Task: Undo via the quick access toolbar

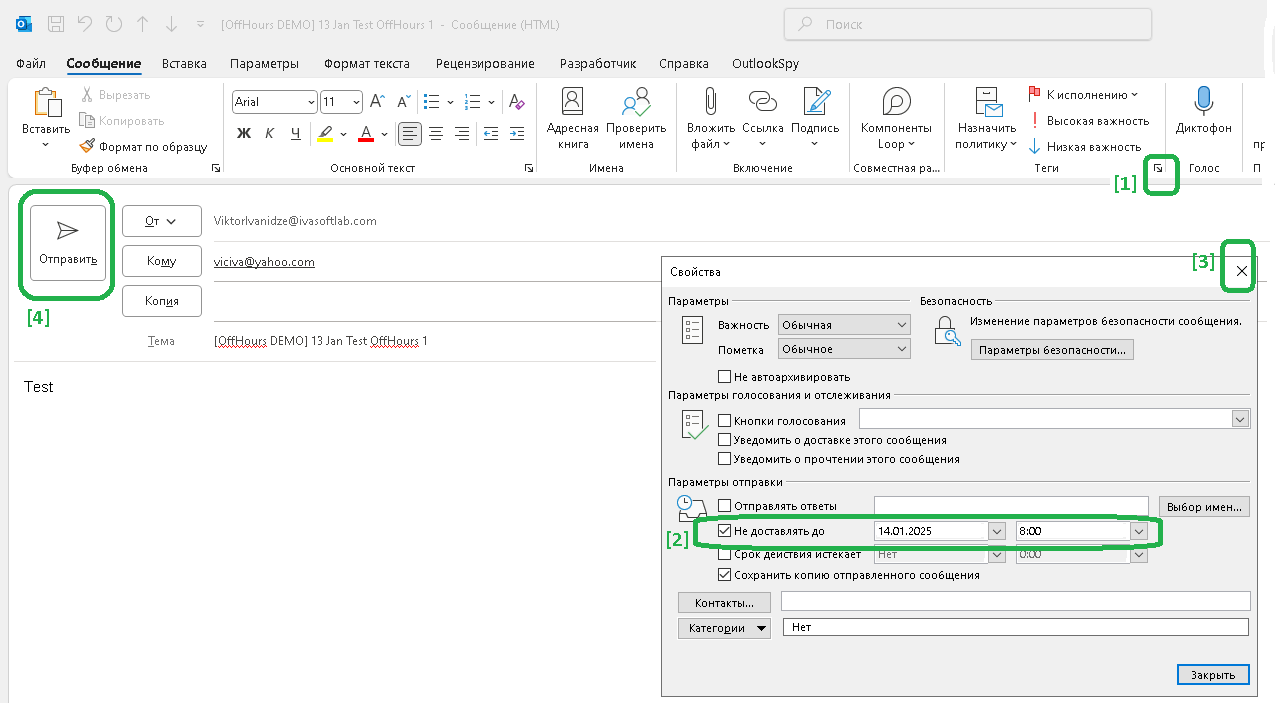Action: tap(85, 22)
